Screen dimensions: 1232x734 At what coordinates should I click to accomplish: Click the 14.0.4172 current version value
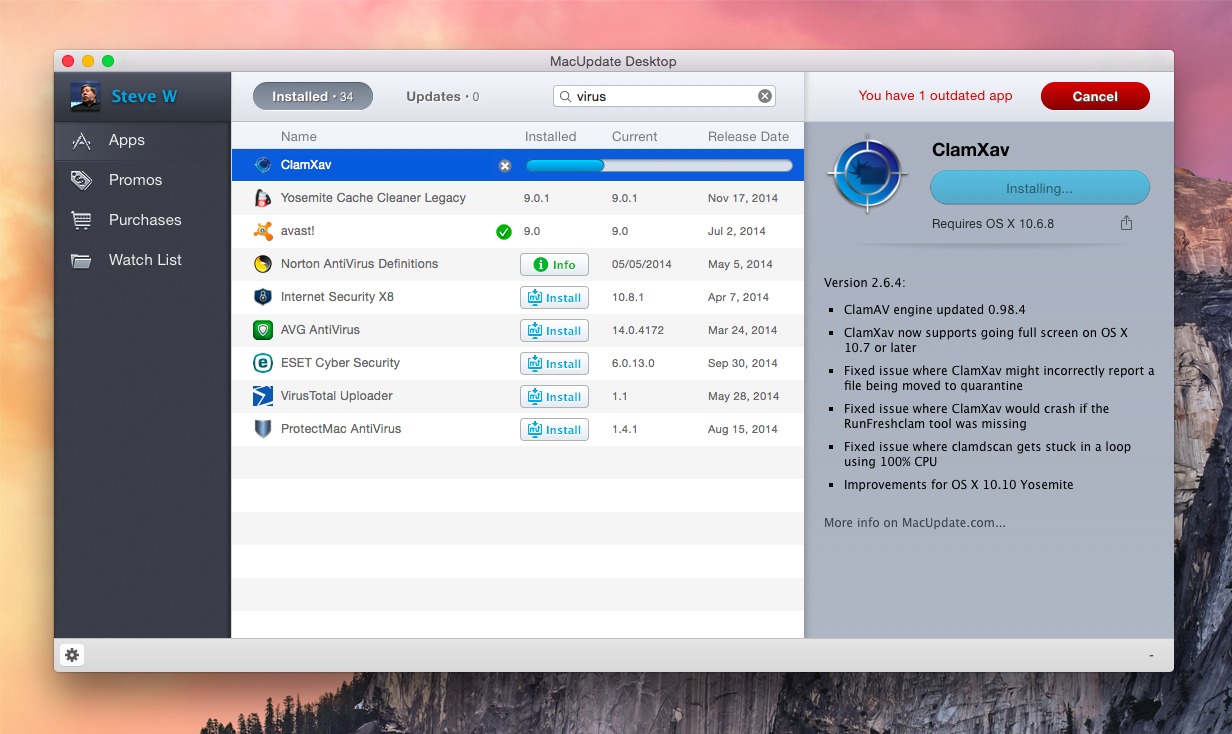pyautogui.click(x=638, y=330)
